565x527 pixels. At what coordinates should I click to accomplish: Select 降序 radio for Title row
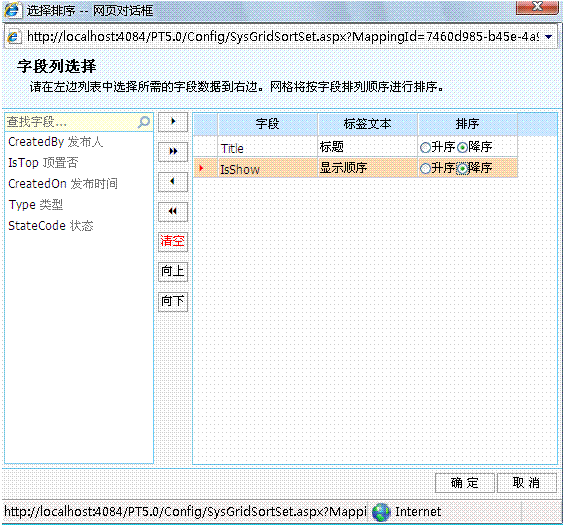click(462, 147)
